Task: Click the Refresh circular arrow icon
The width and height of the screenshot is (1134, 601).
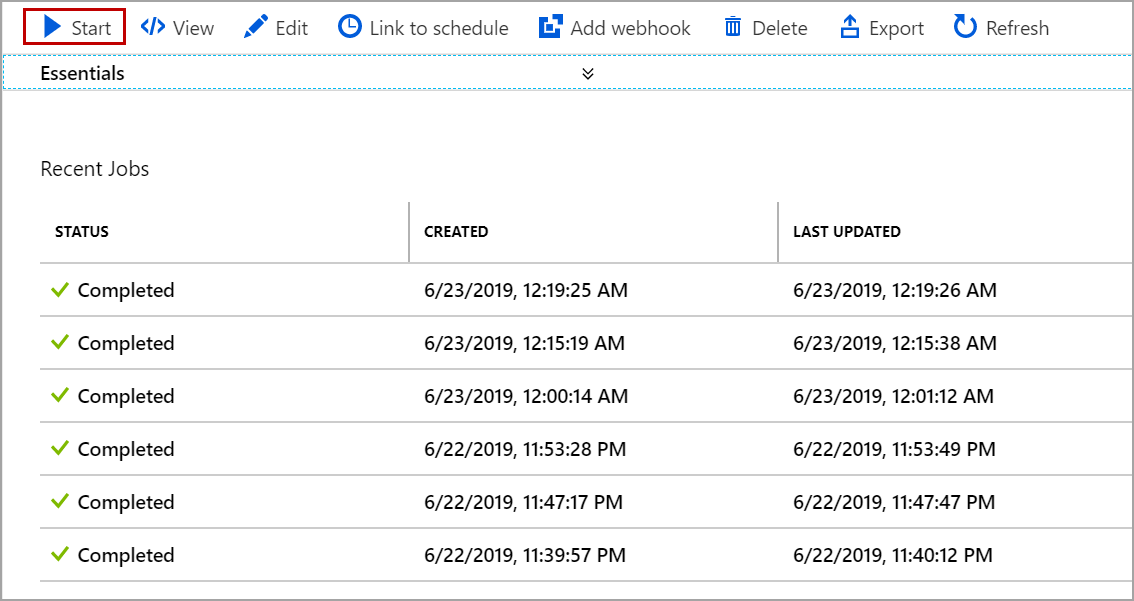Action: point(965,27)
